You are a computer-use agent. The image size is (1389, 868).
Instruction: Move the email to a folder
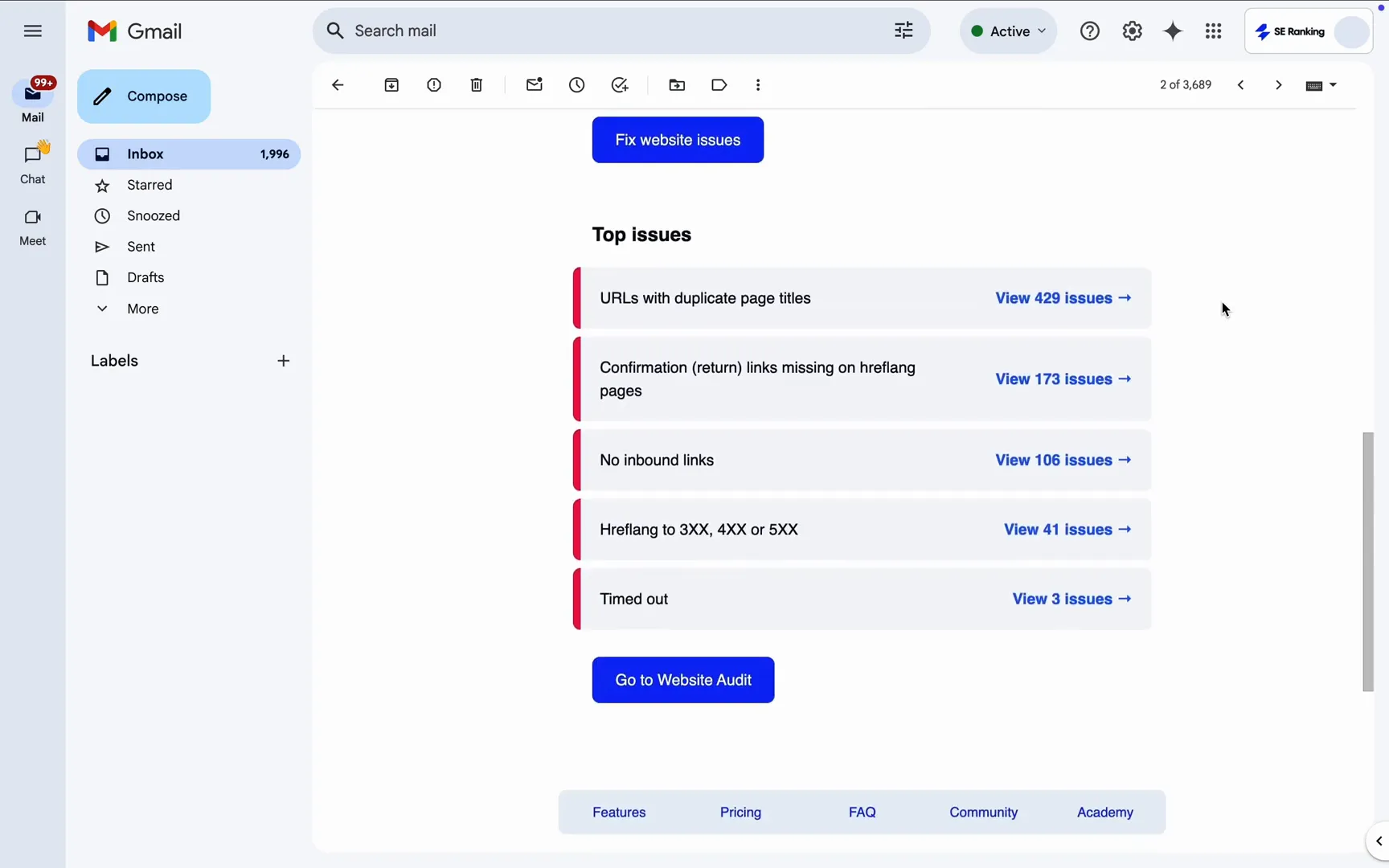[x=677, y=84]
